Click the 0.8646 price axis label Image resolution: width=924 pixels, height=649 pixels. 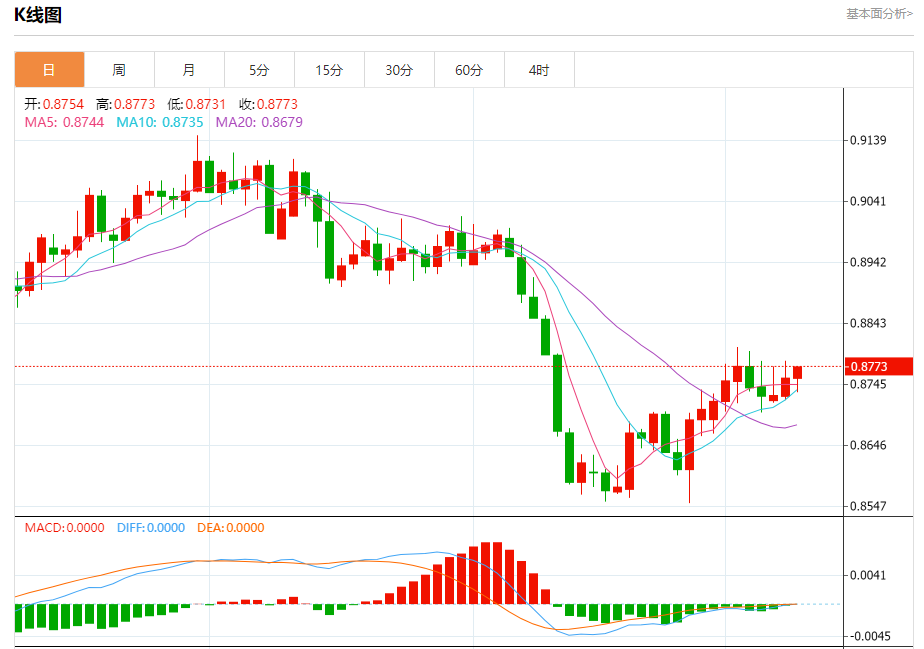point(867,445)
